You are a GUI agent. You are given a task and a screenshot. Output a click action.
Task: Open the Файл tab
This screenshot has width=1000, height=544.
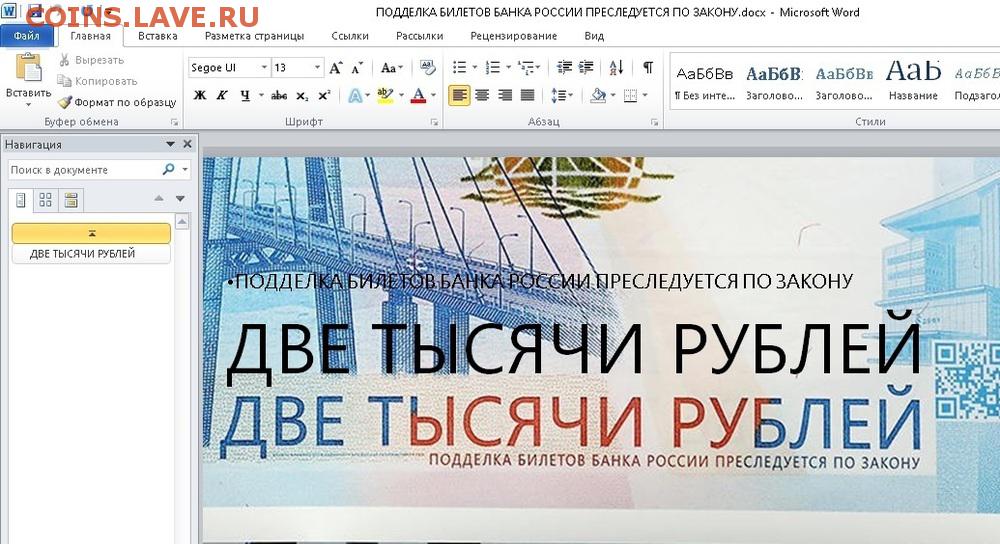click(26, 36)
